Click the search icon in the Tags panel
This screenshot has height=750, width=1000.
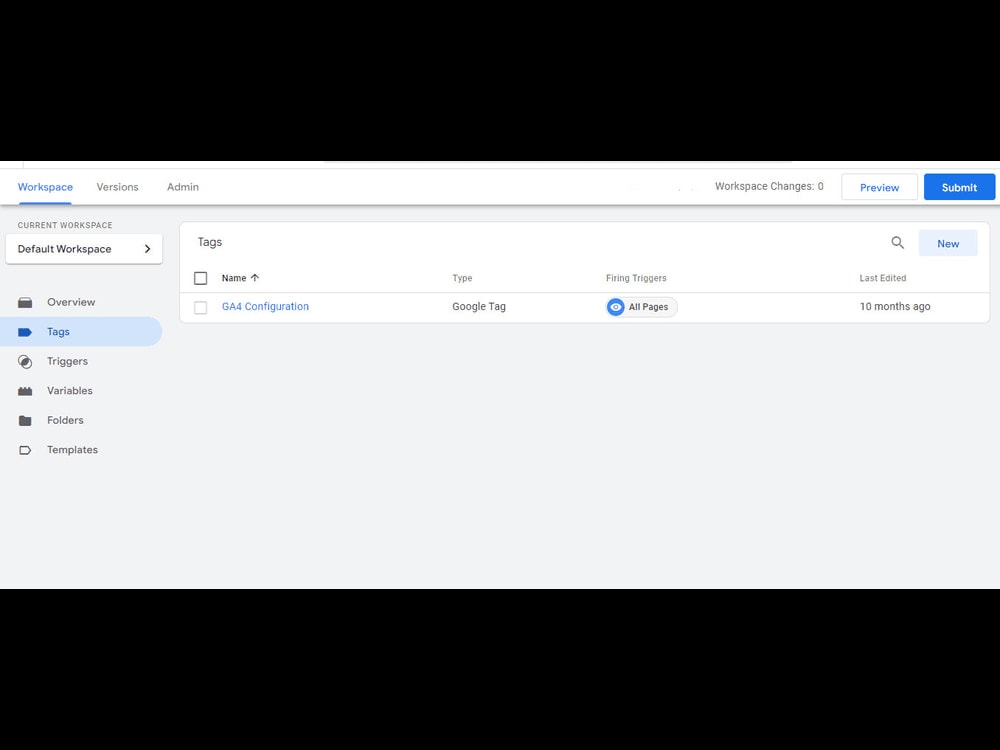(x=897, y=242)
